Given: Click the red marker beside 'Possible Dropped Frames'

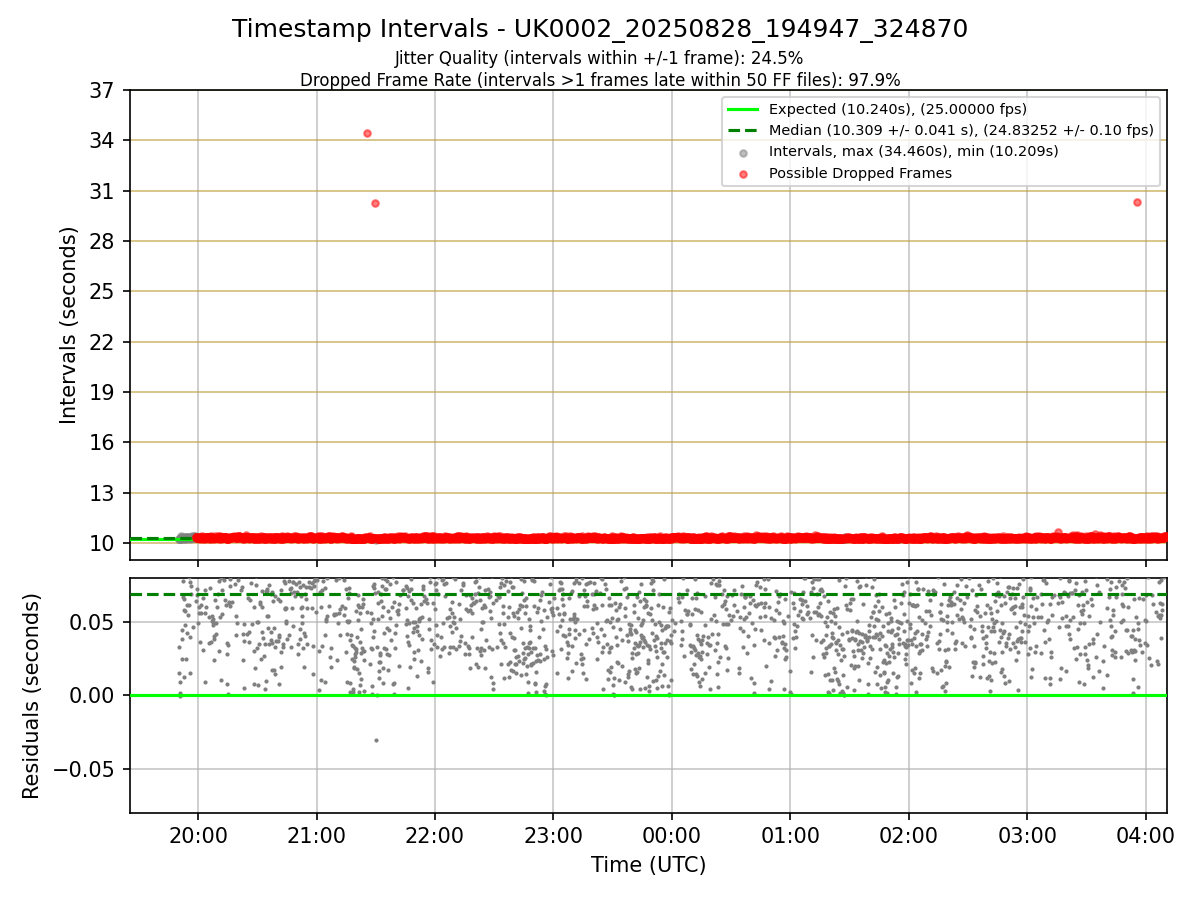Looking at the screenshot, I should tap(743, 174).
